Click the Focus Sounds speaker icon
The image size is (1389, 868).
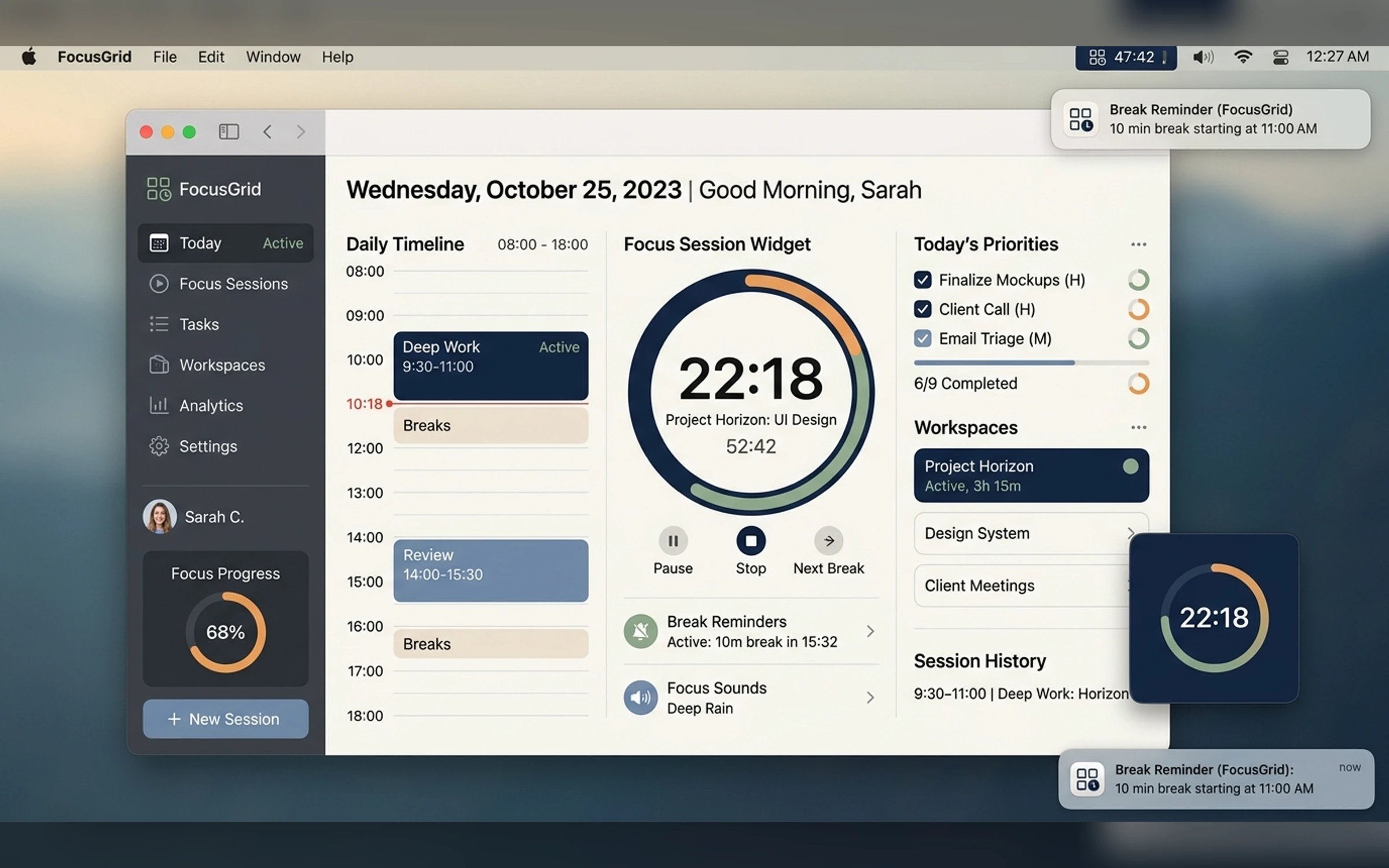pos(641,697)
